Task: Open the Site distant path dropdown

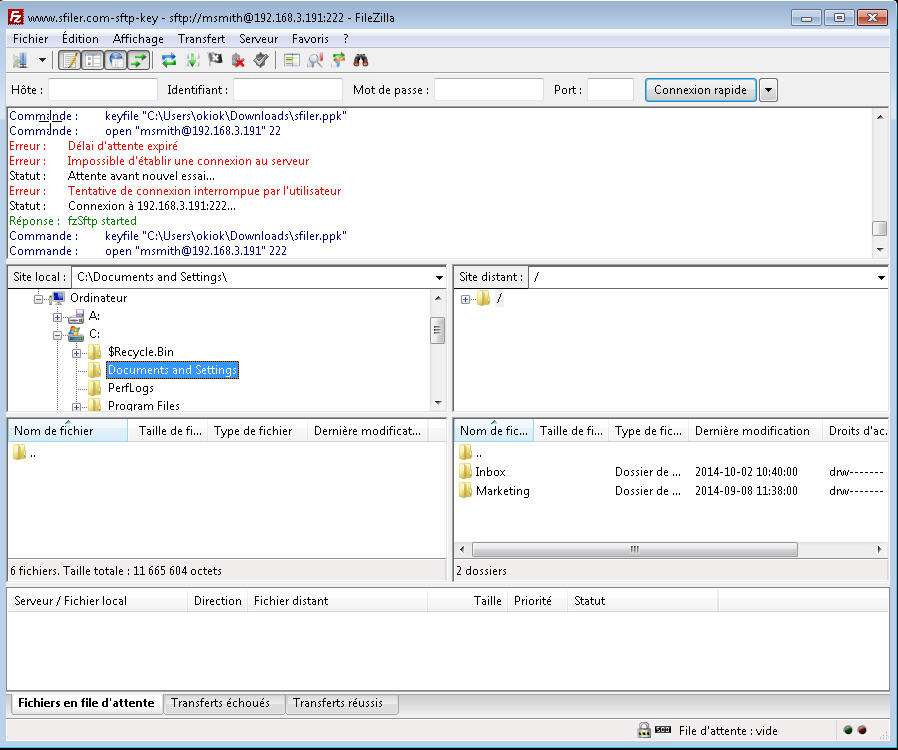Action: pos(881,278)
